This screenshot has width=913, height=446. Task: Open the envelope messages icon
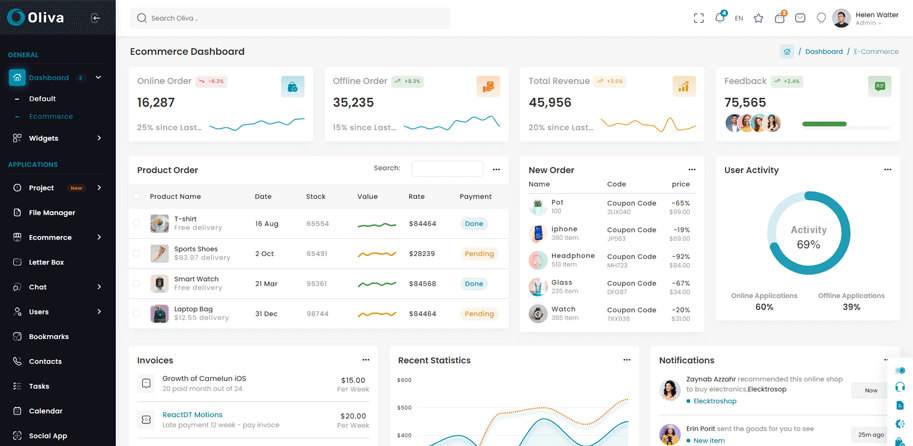pos(800,18)
